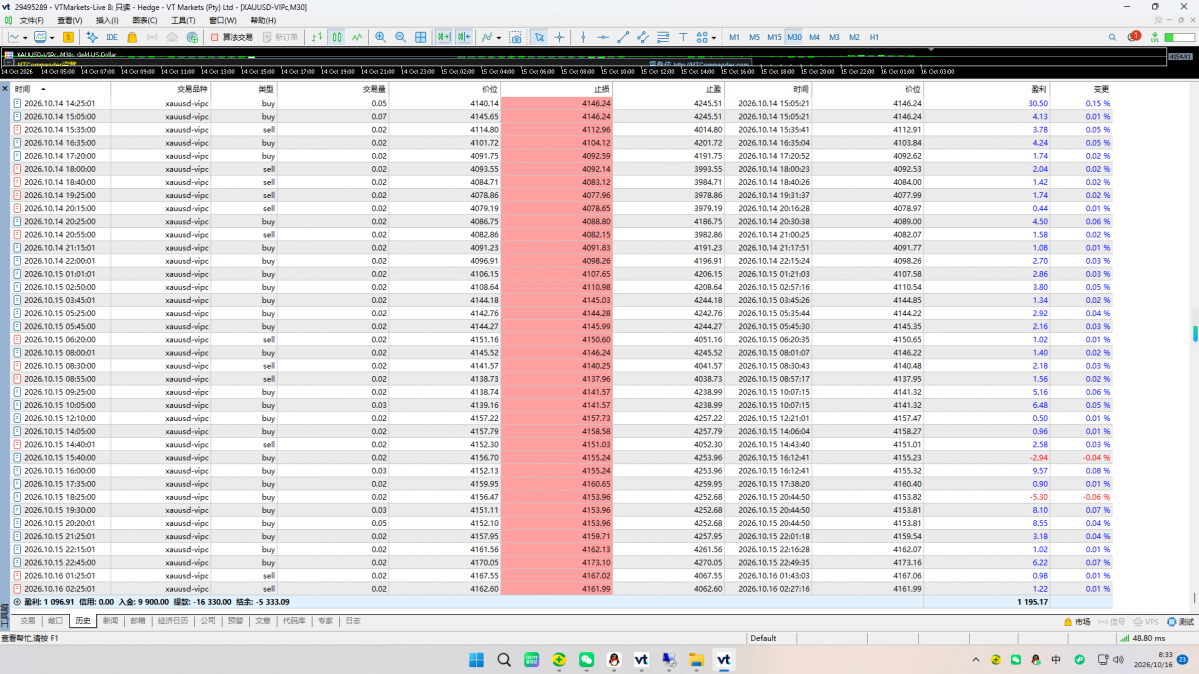This screenshot has height=674, width=1199.
Task: Open the Windows Start menu
Action: pos(476,659)
